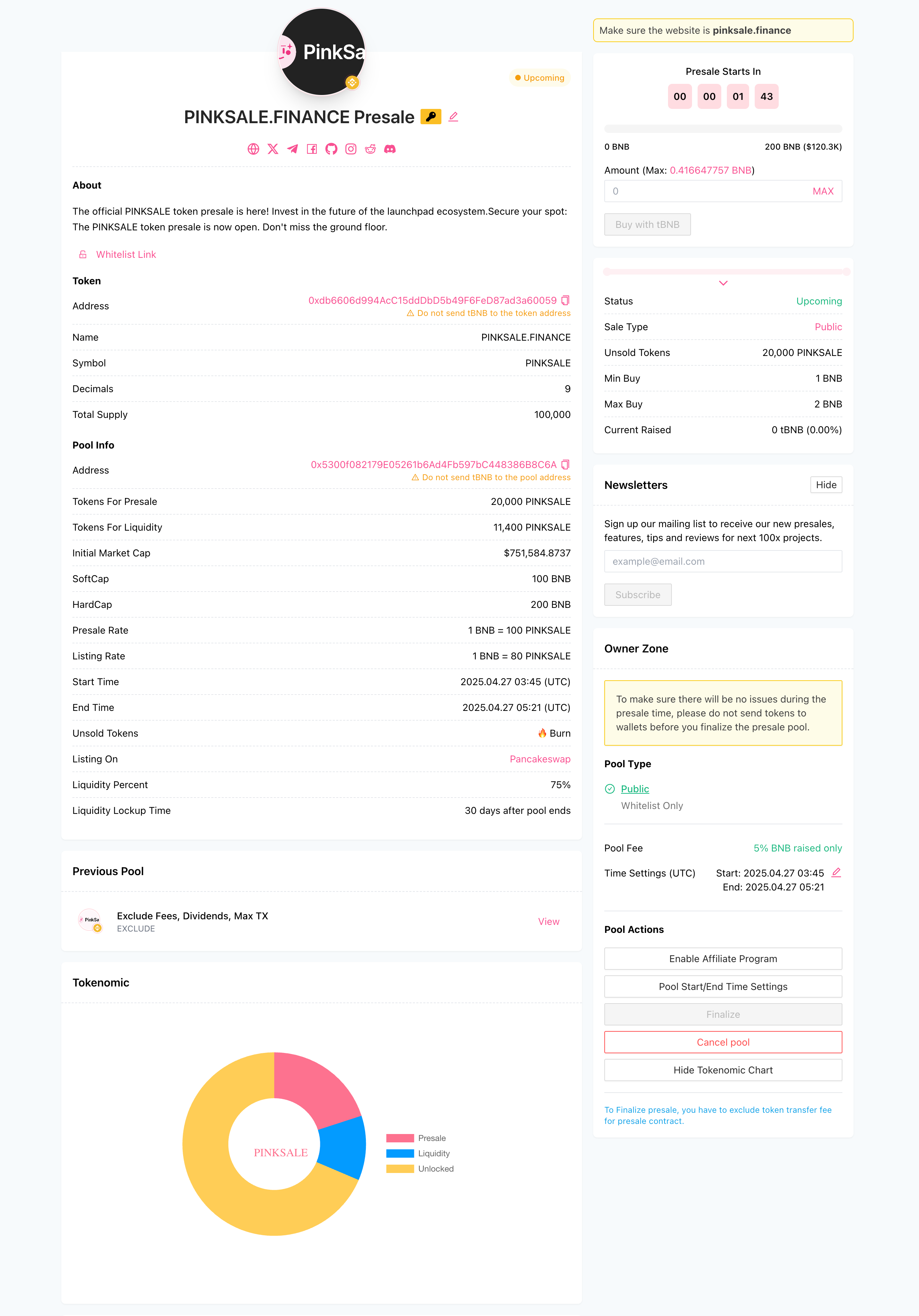
Task: Copy the pool address with copy icon
Action: [565, 464]
